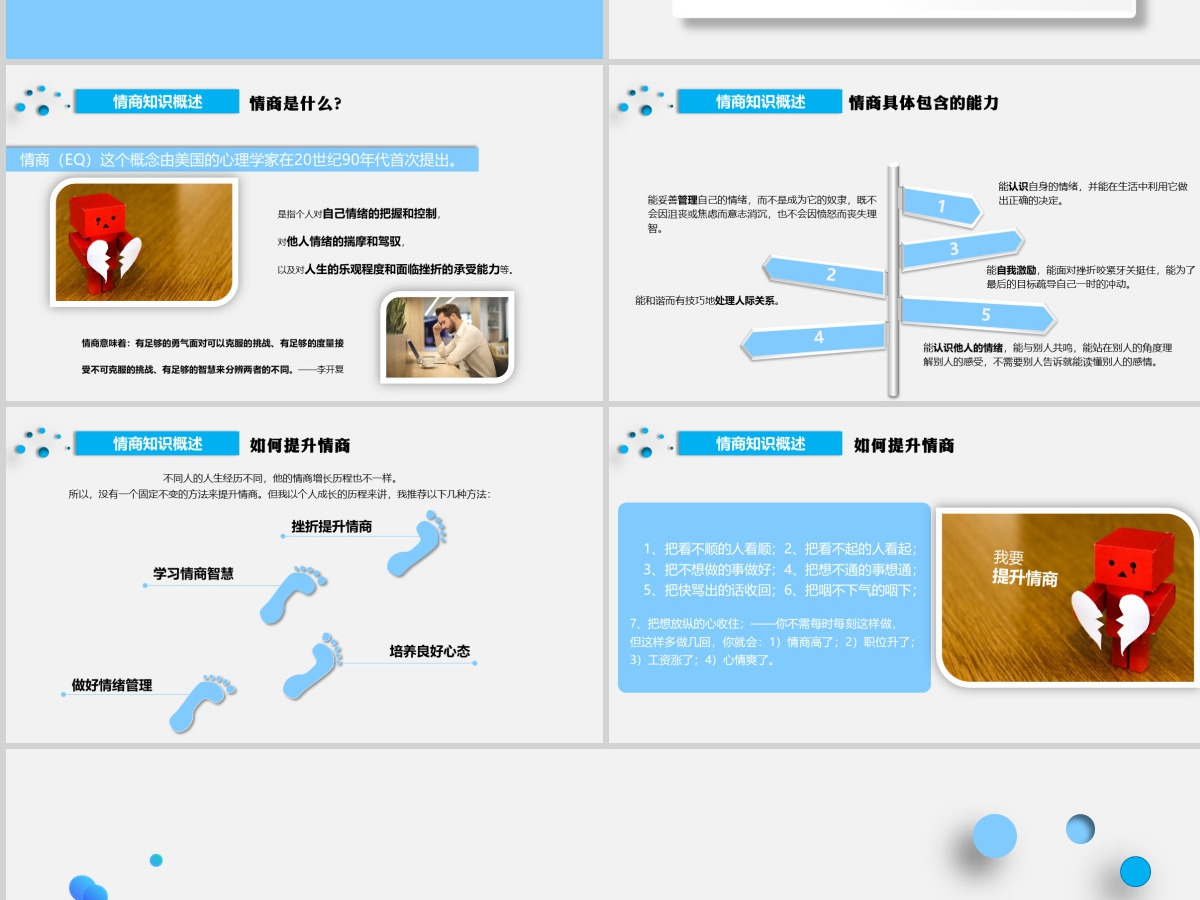
Task: Click paragraph starting 能妥善管理自己的情绪
Action: click(x=762, y=214)
